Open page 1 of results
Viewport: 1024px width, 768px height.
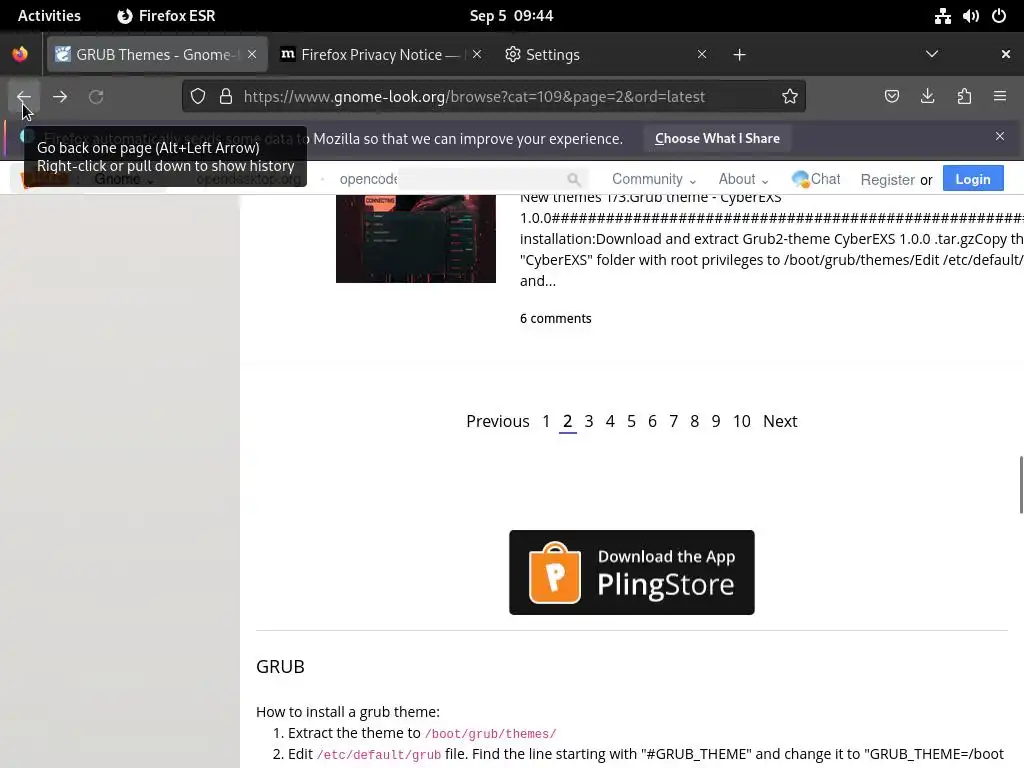point(546,421)
